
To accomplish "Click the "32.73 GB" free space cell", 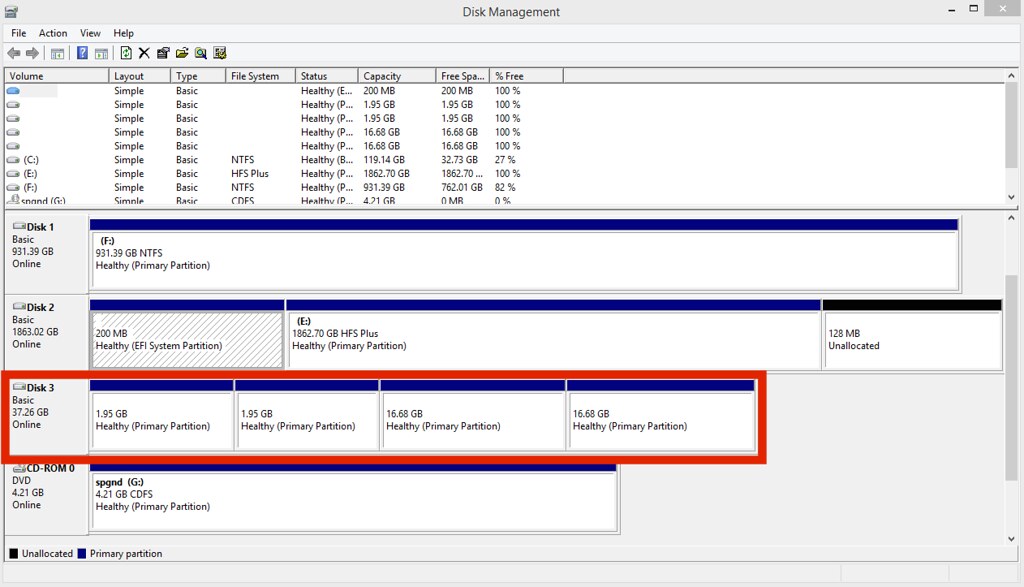I will pyautogui.click(x=459, y=160).
